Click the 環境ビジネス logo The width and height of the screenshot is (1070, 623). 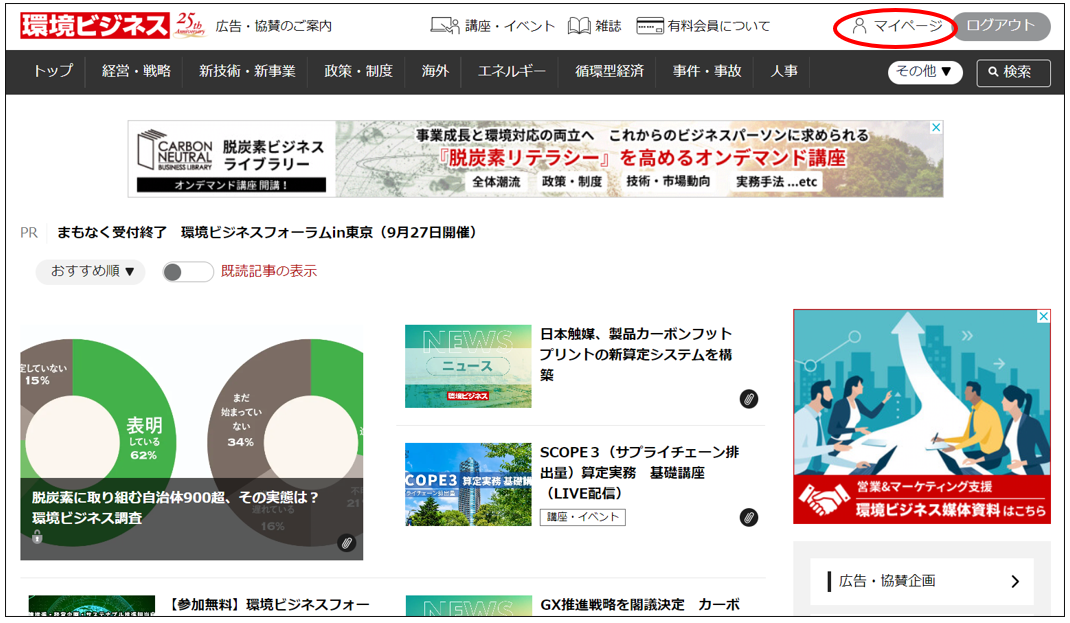pos(95,26)
